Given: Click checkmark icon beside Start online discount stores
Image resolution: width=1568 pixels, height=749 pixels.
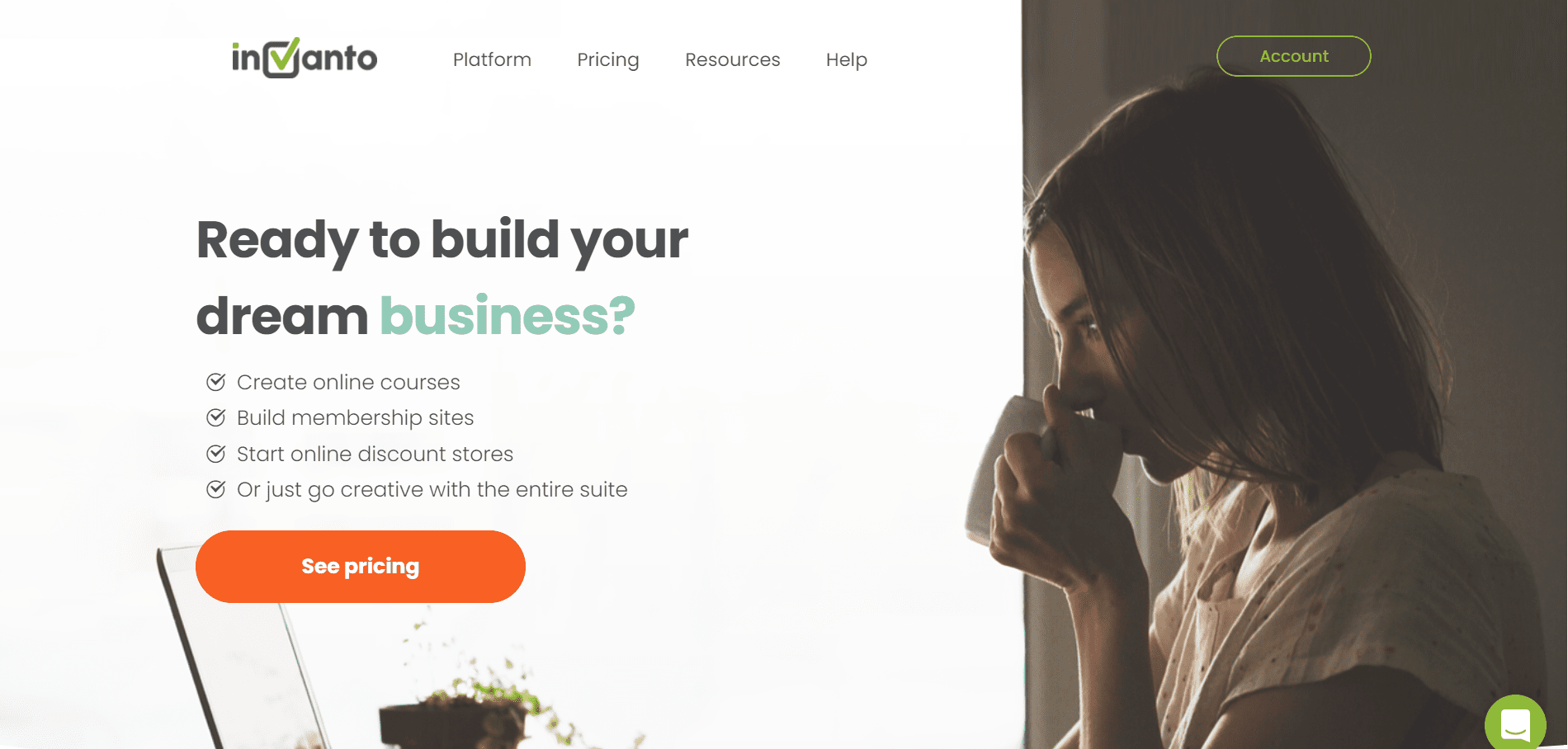Looking at the screenshot, I should point(216,454).
